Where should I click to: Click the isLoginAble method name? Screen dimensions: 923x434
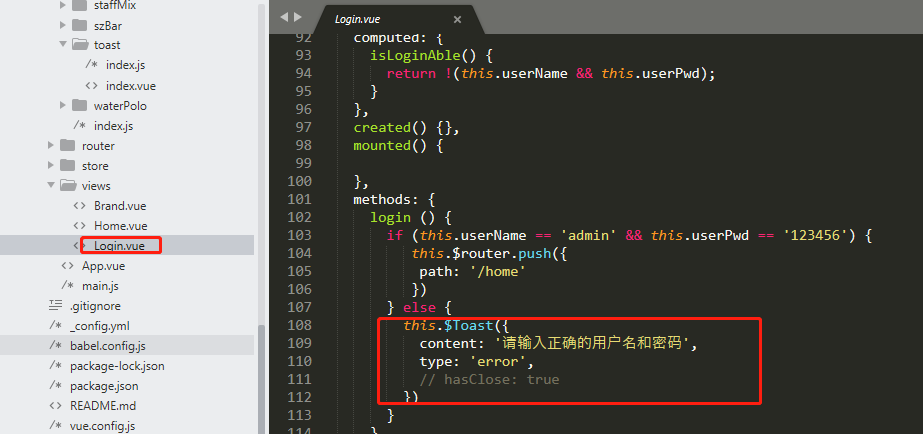(416, 55)
